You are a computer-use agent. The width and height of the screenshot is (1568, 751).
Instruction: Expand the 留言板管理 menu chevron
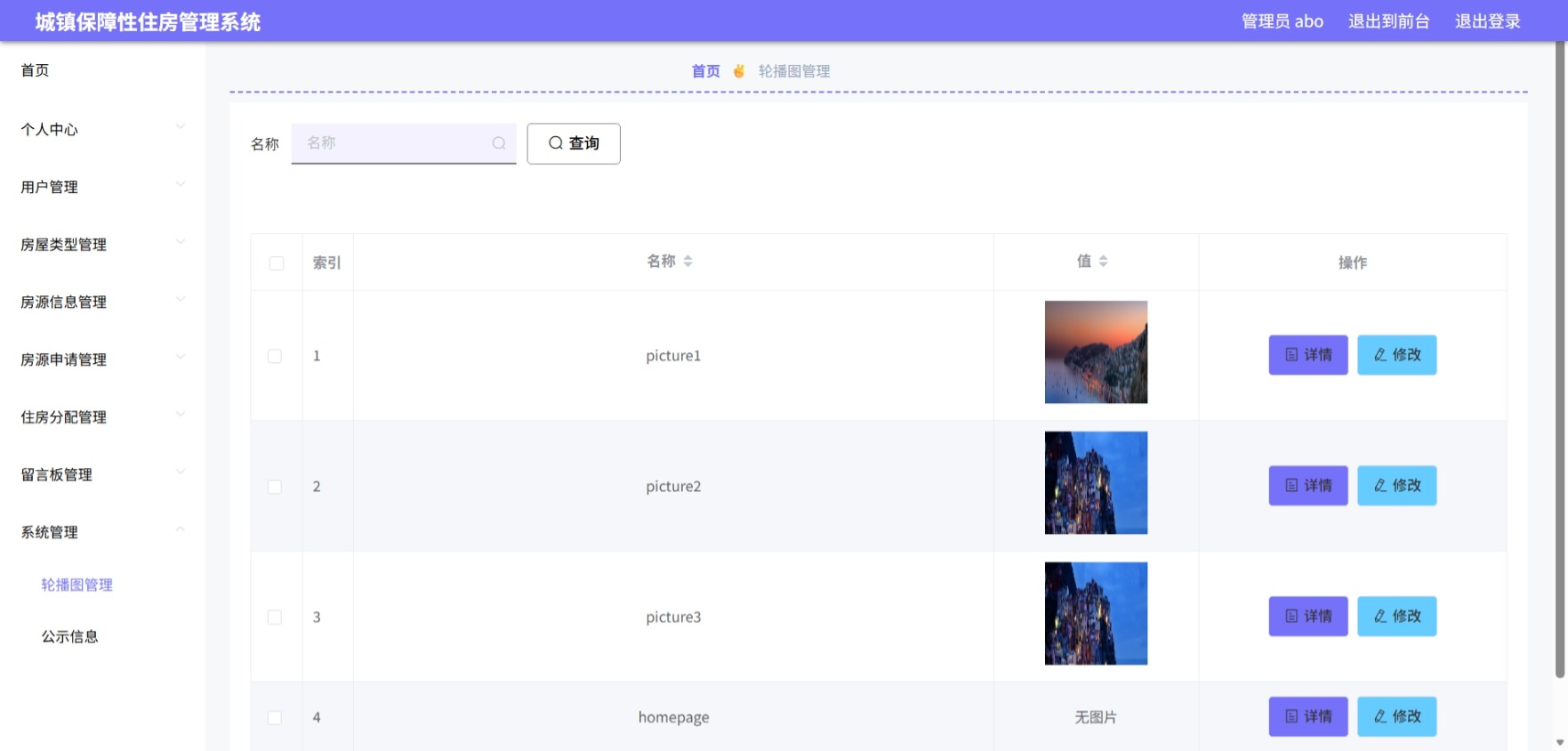click(181, 472)
